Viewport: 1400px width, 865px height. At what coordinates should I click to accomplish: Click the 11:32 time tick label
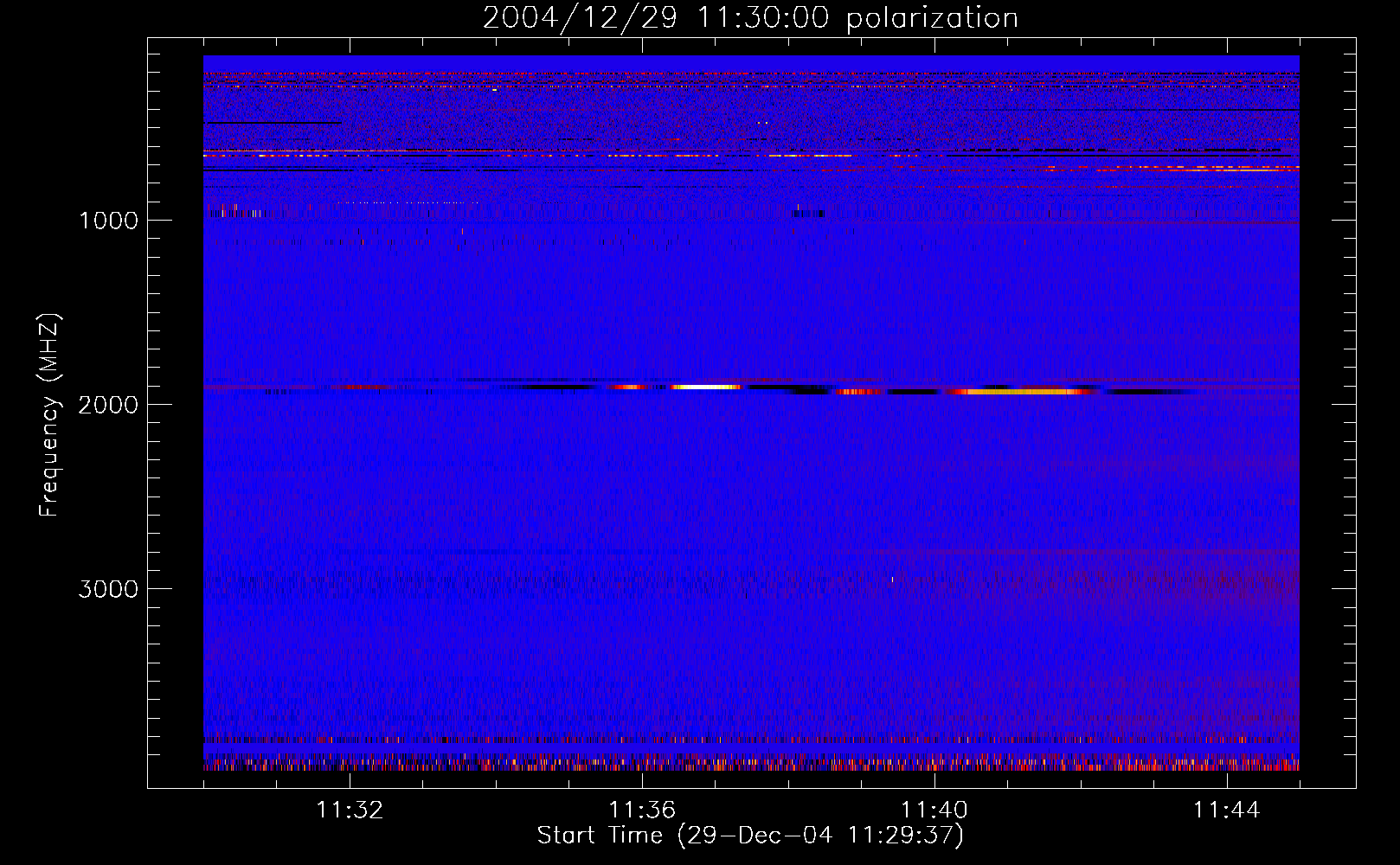pos(350,811)
